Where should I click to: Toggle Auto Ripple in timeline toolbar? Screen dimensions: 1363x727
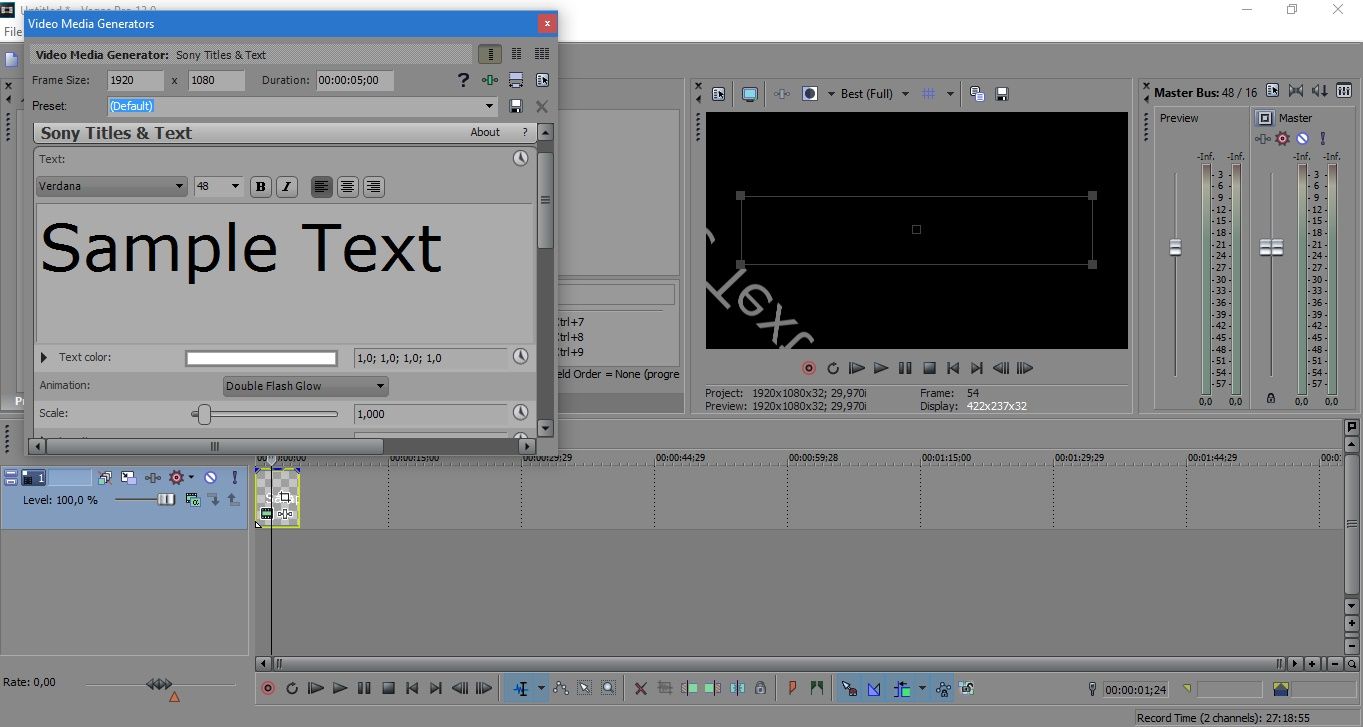[x=902, y=688]
